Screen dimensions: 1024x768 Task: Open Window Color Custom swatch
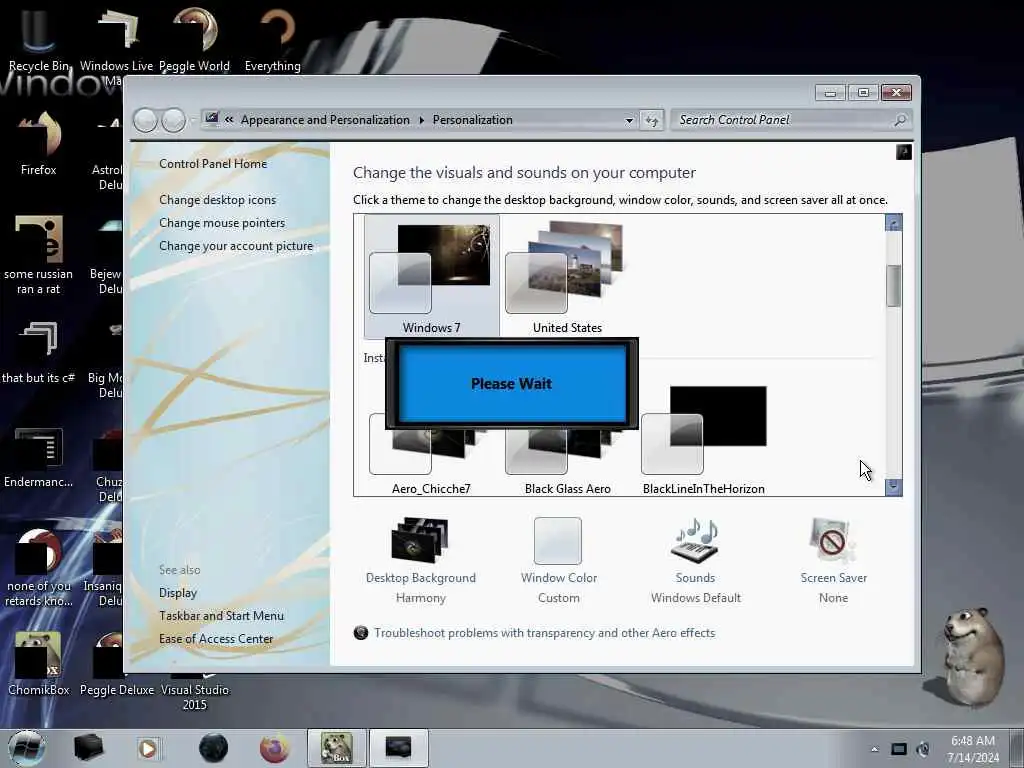[x=558, y=562]
